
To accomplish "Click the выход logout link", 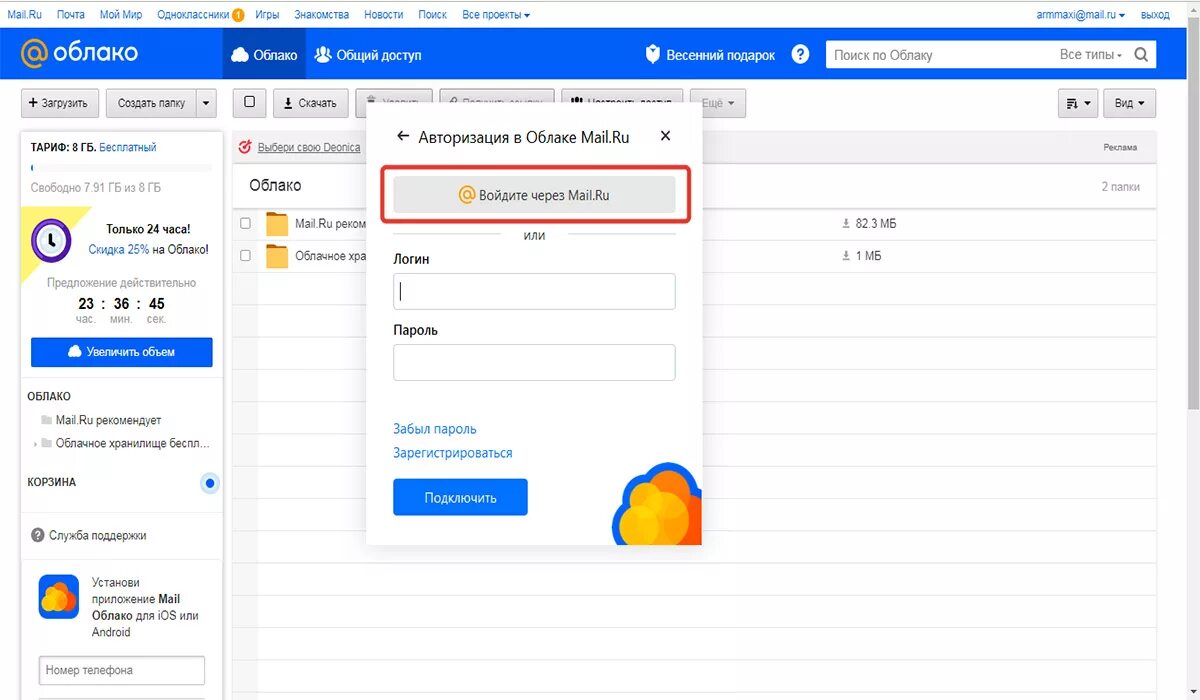I will coord(1155,15).
